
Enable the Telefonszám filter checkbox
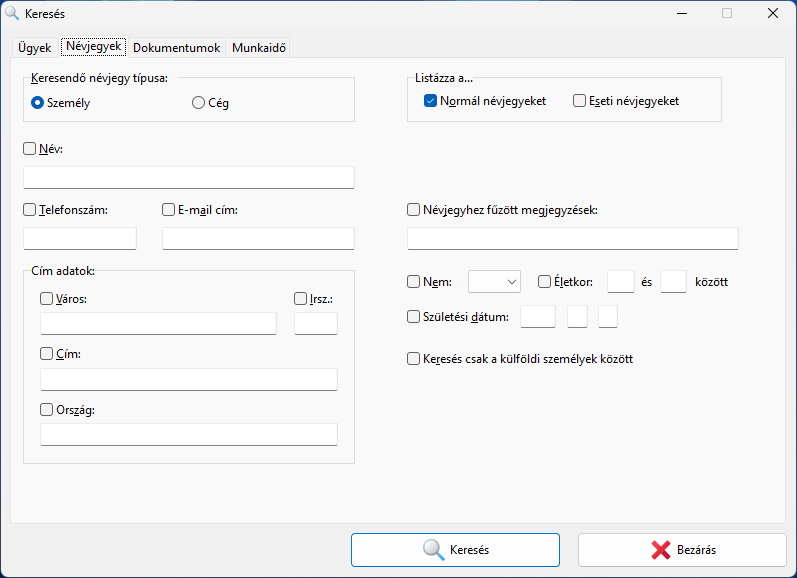click(29, 210)
